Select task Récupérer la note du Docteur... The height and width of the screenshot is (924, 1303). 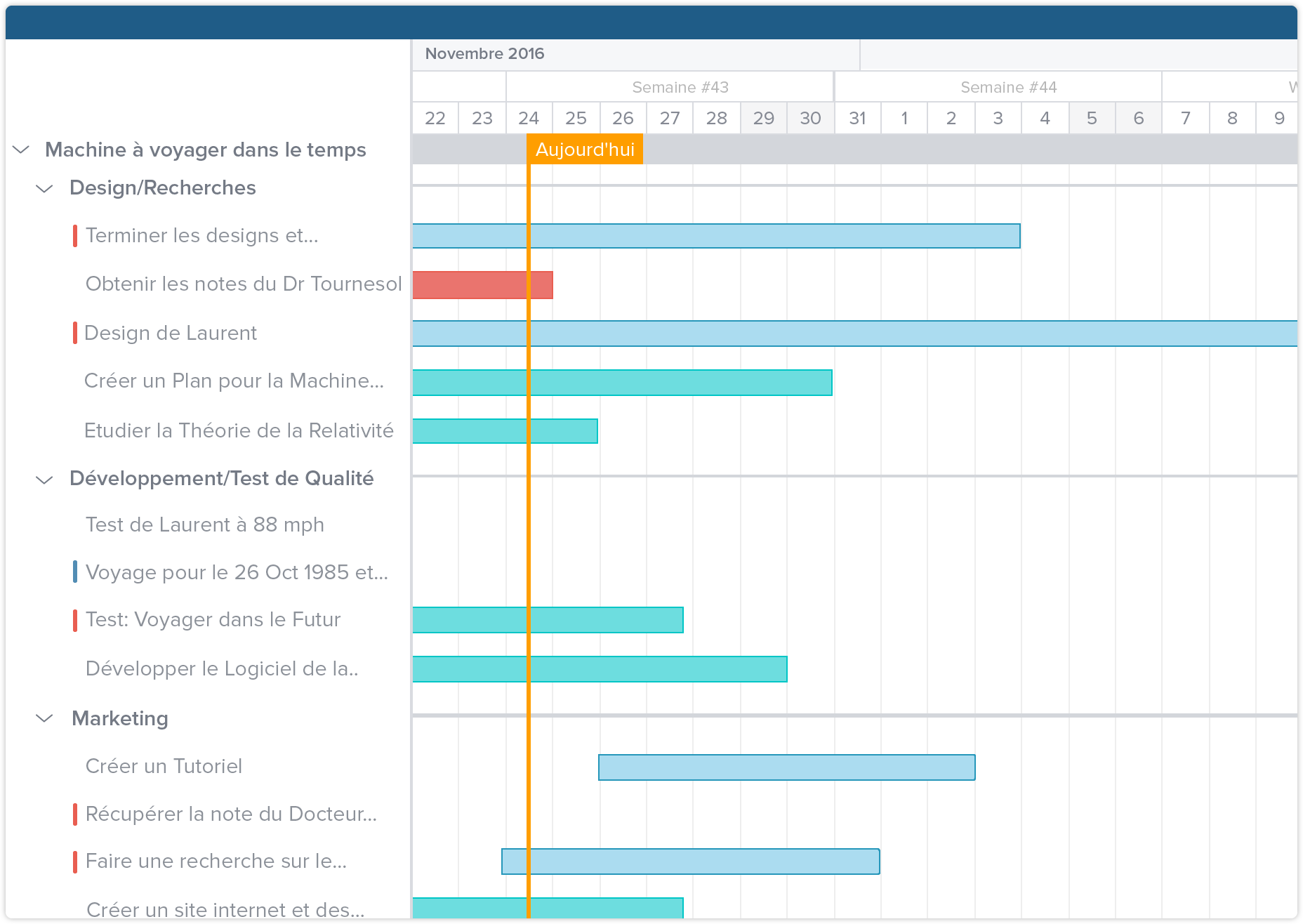231,814
